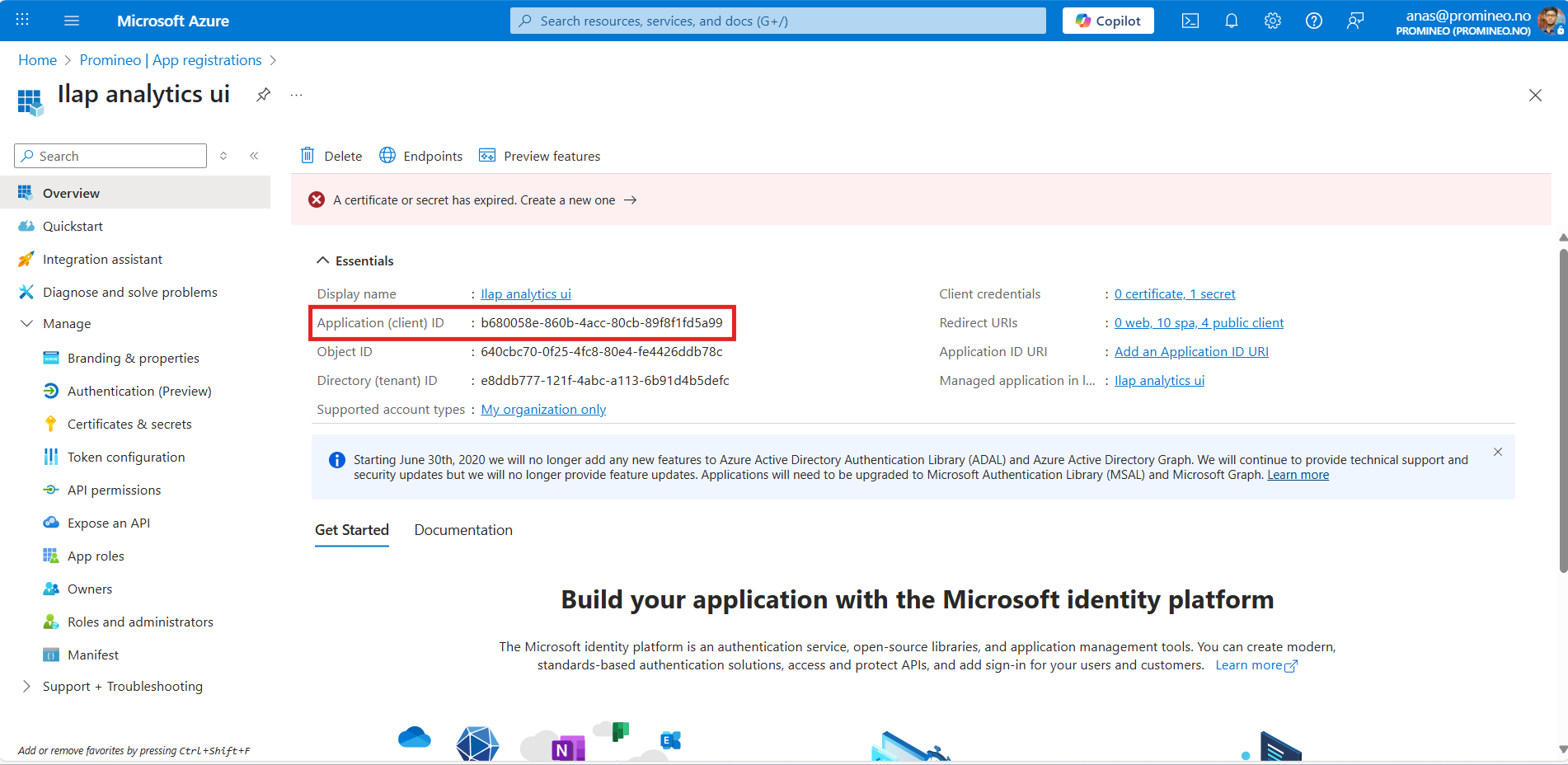Click Learn more in the ADAL banner
This screenshot has height=765, width=1568.
pyautogui.click(x=1298, y=475)
